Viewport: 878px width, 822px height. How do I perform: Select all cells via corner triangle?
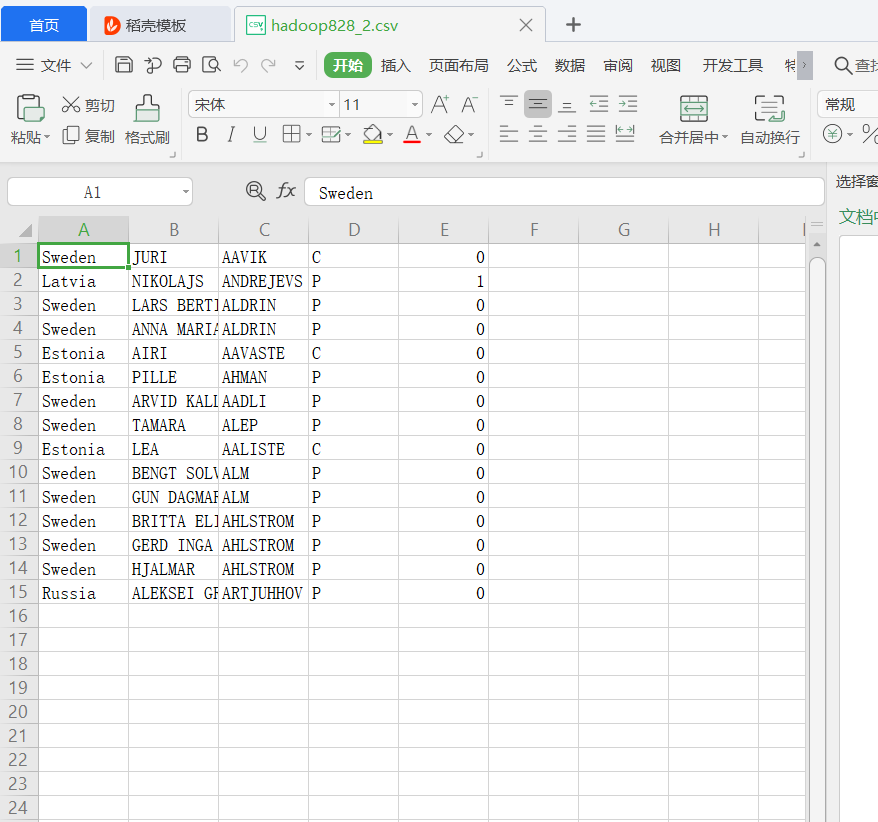click(26, 230)
